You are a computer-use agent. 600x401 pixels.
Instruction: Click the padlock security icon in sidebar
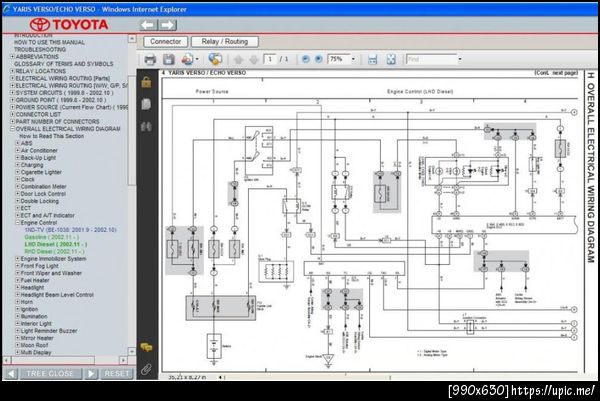(146, 82)
